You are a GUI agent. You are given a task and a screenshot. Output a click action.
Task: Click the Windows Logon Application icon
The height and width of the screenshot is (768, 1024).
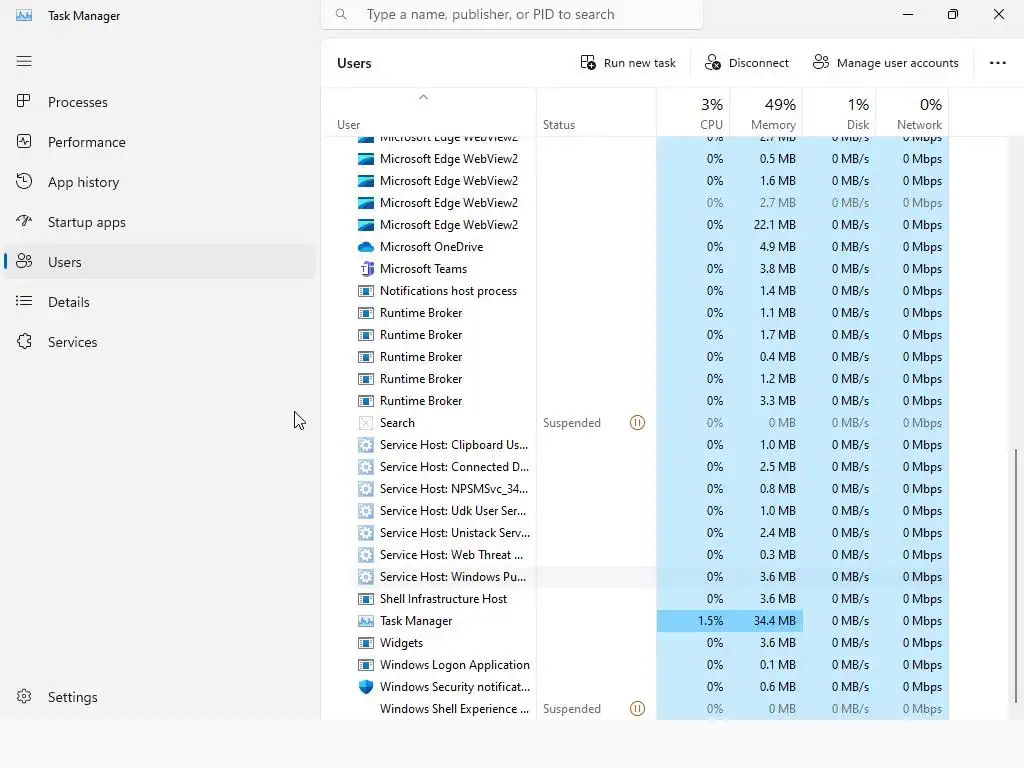366,665
